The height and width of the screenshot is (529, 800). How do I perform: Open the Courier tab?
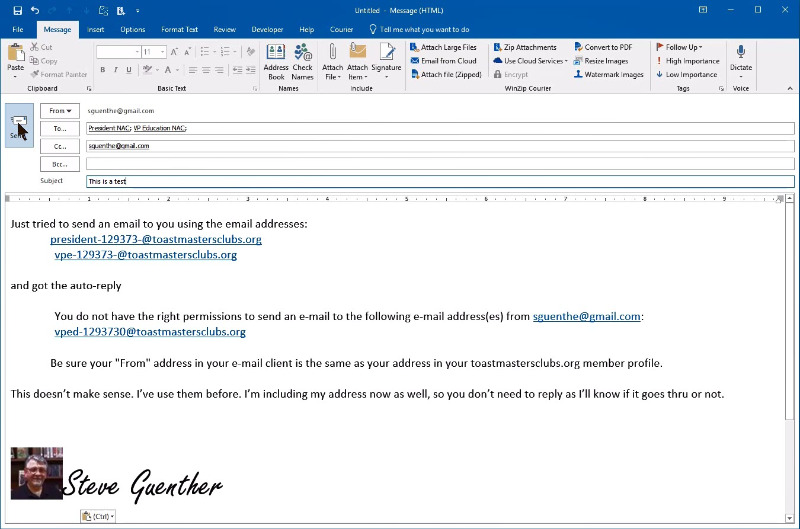point(341,30)
